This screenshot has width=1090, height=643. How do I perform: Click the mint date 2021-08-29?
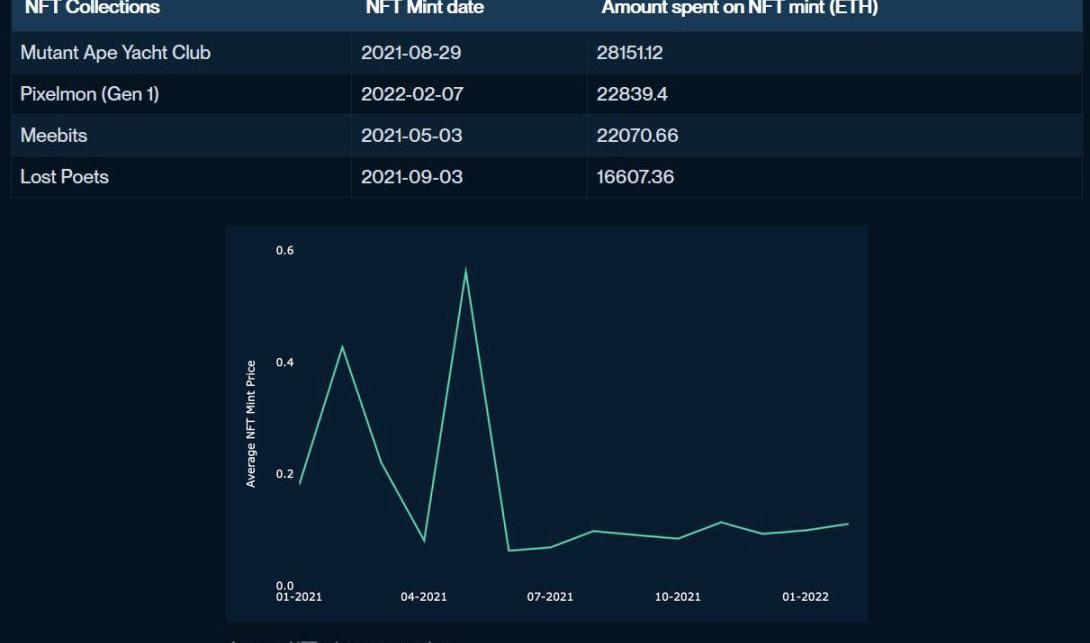pyautogui.click(x=411, y=53)
